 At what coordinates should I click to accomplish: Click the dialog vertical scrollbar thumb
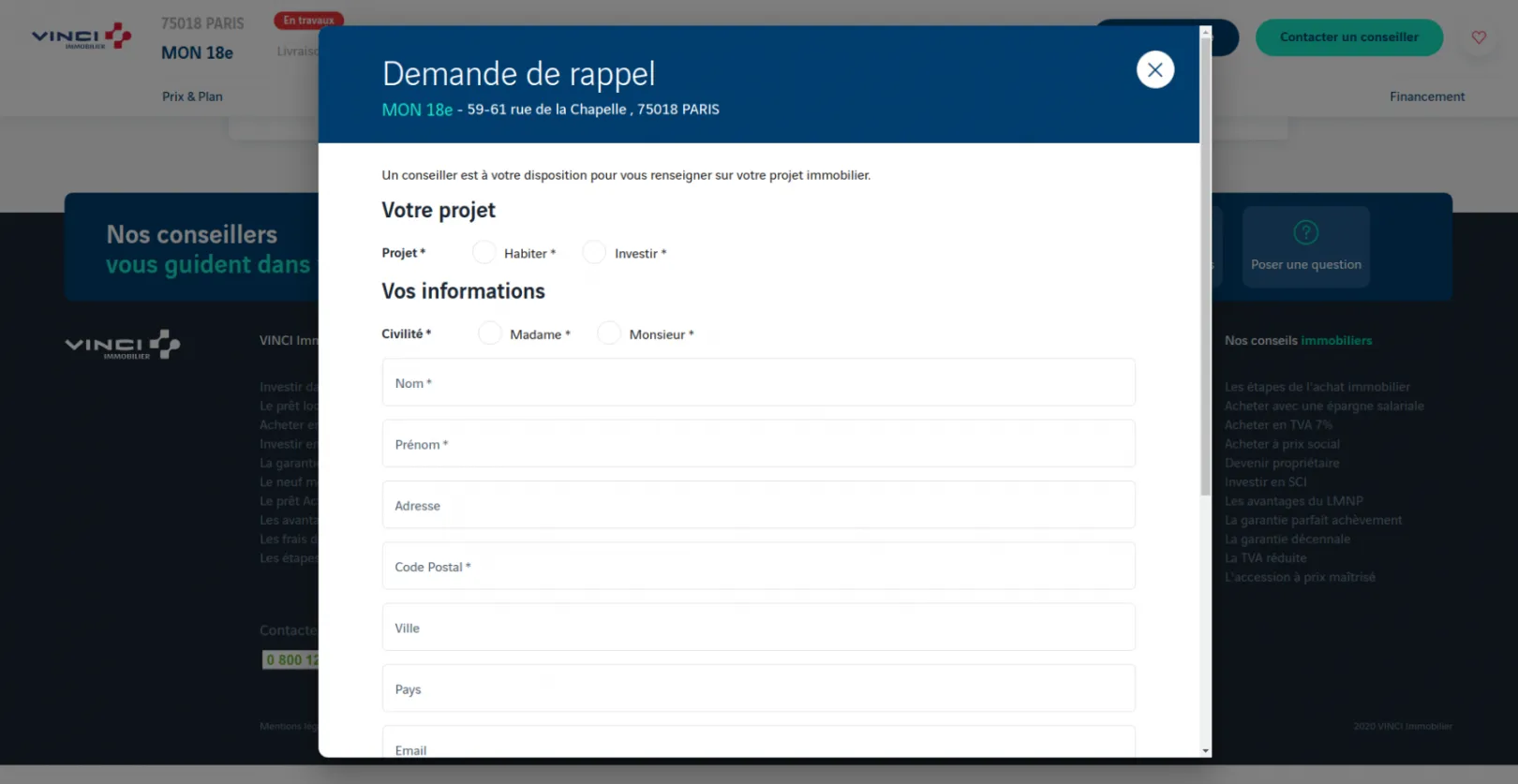[1205, 266]
